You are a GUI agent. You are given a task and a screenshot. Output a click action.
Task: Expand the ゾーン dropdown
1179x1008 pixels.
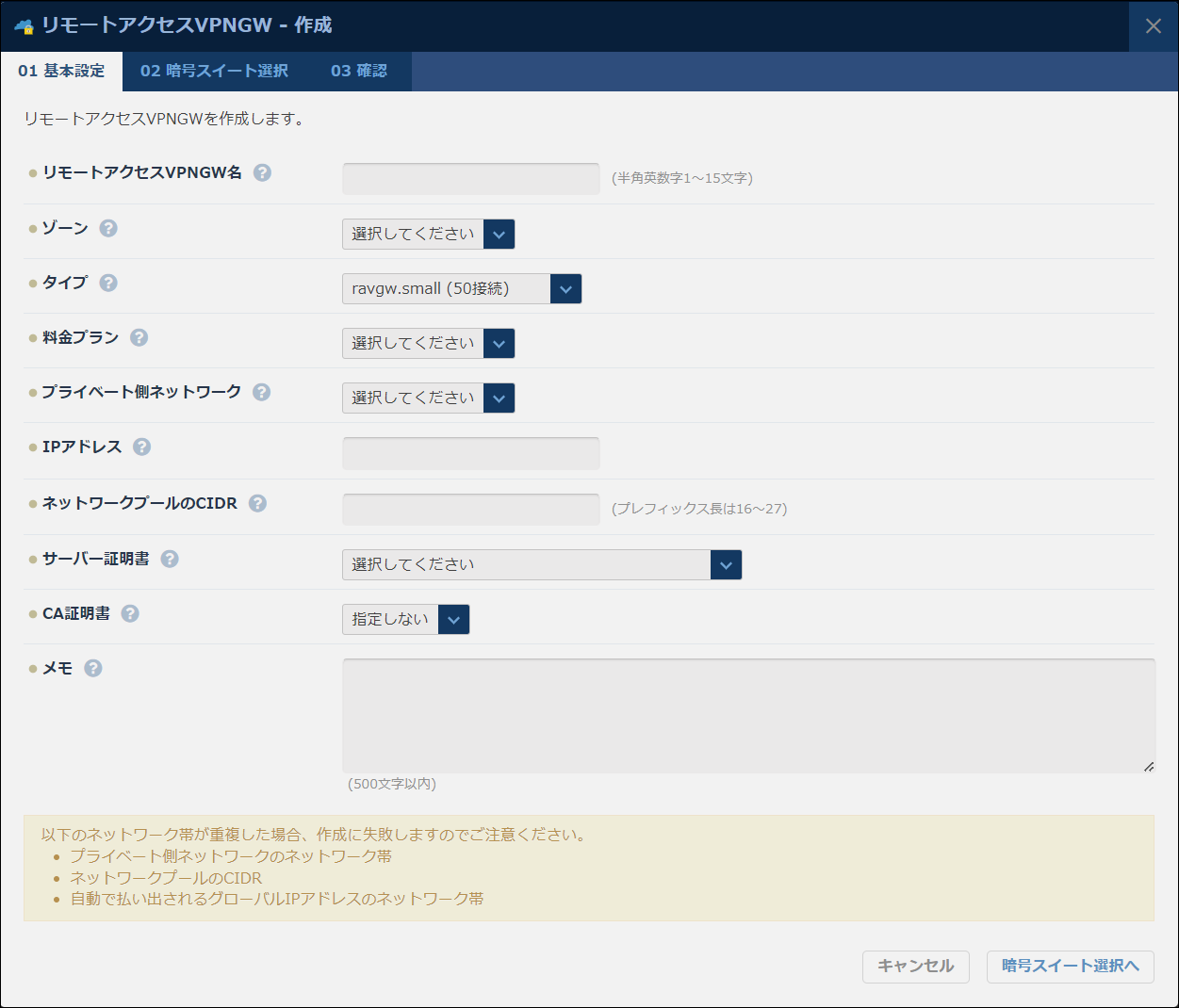(428, 235)
